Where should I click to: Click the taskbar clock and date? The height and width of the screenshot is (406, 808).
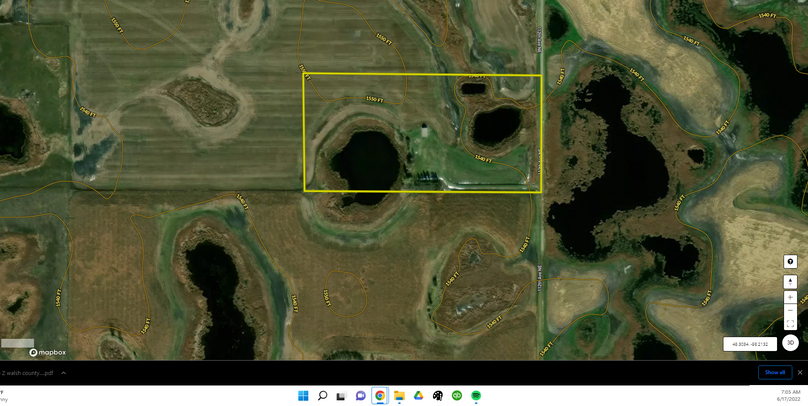tap(788, 396)
